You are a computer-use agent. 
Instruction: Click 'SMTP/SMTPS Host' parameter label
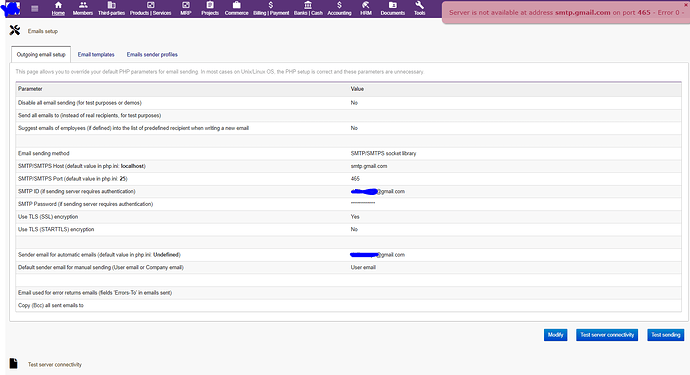[x=82, y=166]
